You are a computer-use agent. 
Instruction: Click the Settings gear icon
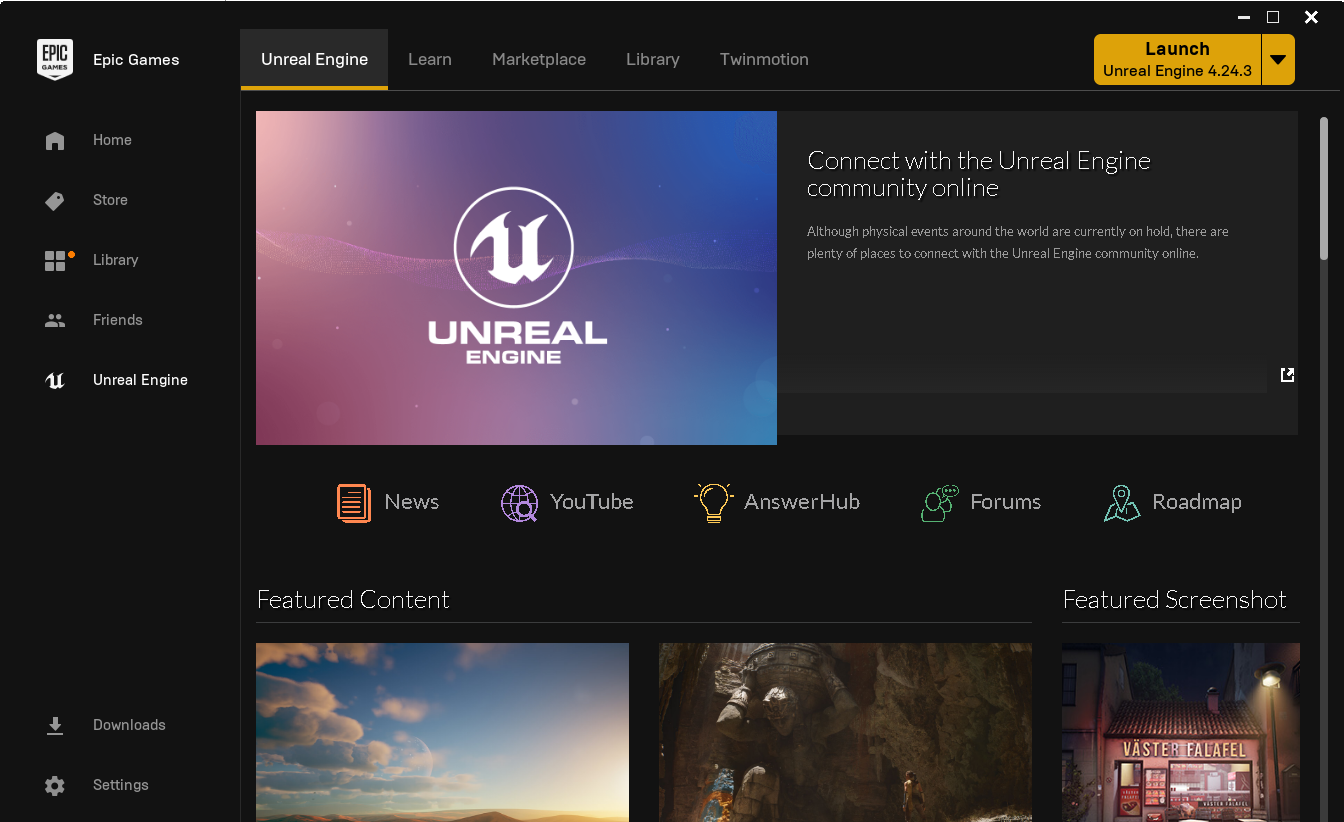55,786
